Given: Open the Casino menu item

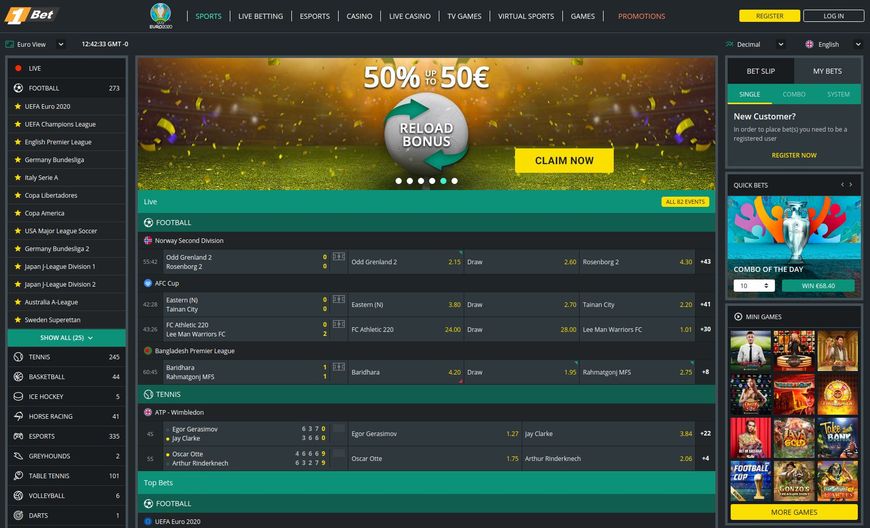Looking at the screenshot, I should coord(360,16).
